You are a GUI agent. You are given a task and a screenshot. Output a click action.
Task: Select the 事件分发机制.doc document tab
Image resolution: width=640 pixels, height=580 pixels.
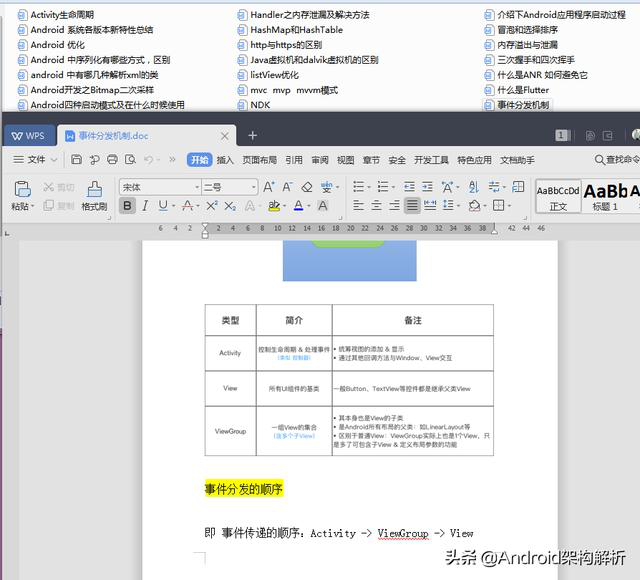(147, 136)
